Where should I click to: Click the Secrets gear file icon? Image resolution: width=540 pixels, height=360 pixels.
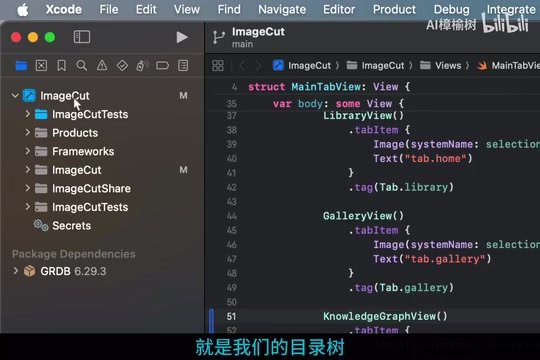click(x=41, y=226)
